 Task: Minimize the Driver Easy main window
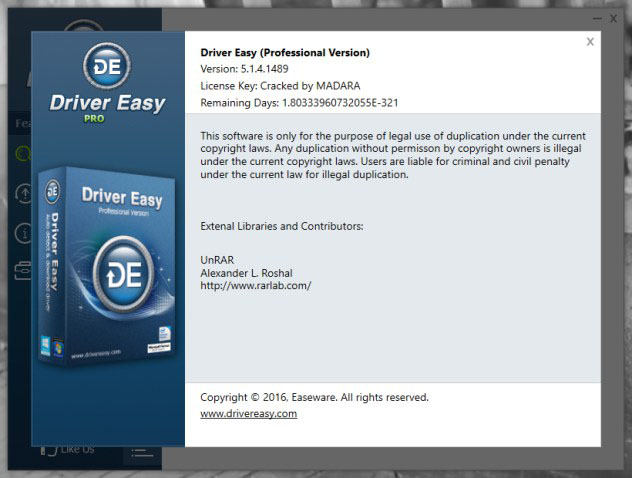(597, 19)
